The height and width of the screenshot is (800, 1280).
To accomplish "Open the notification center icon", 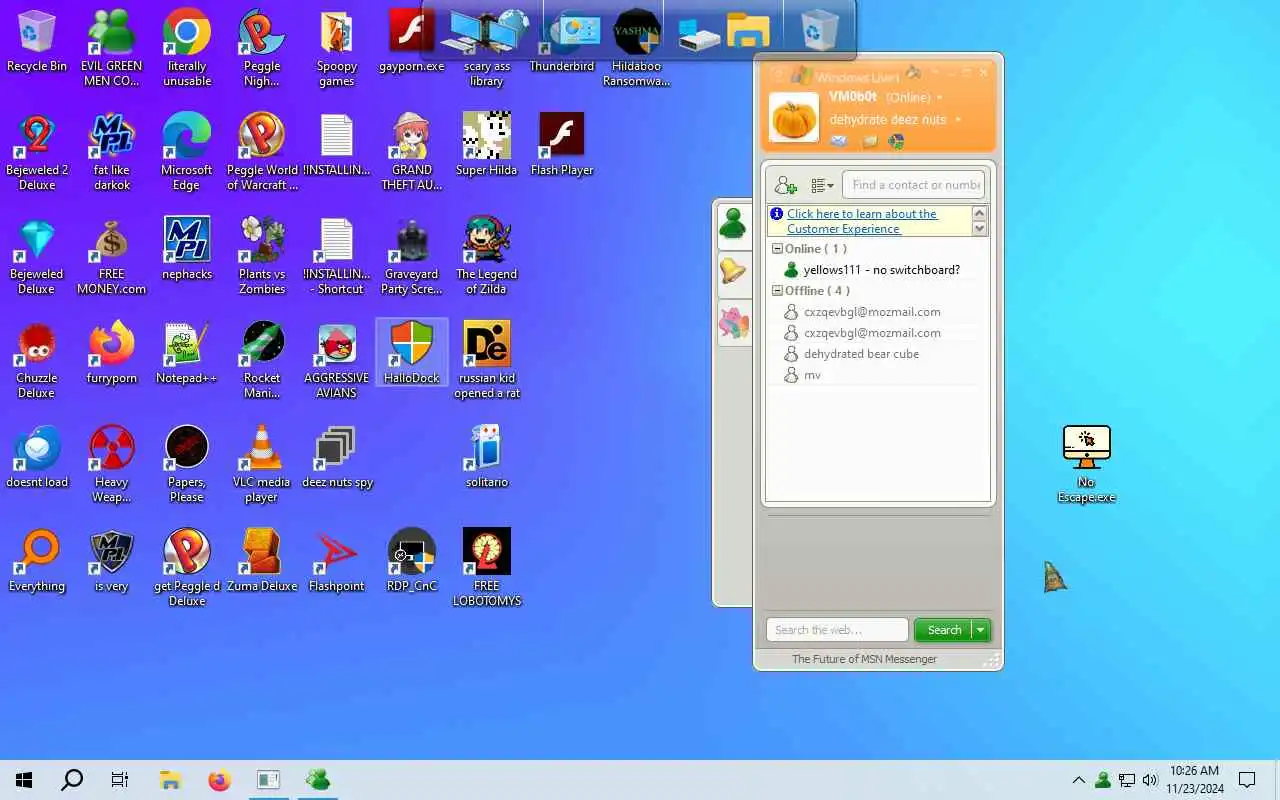I will point(1248,780).
